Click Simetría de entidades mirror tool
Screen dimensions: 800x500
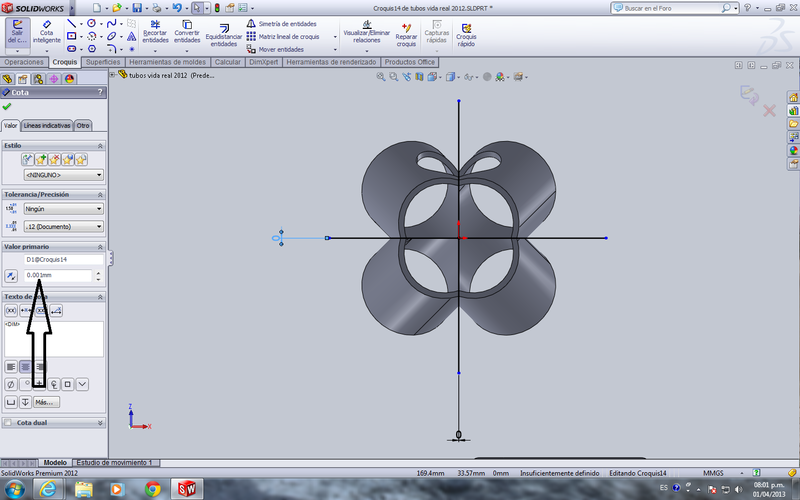click(x=282, y=23)
